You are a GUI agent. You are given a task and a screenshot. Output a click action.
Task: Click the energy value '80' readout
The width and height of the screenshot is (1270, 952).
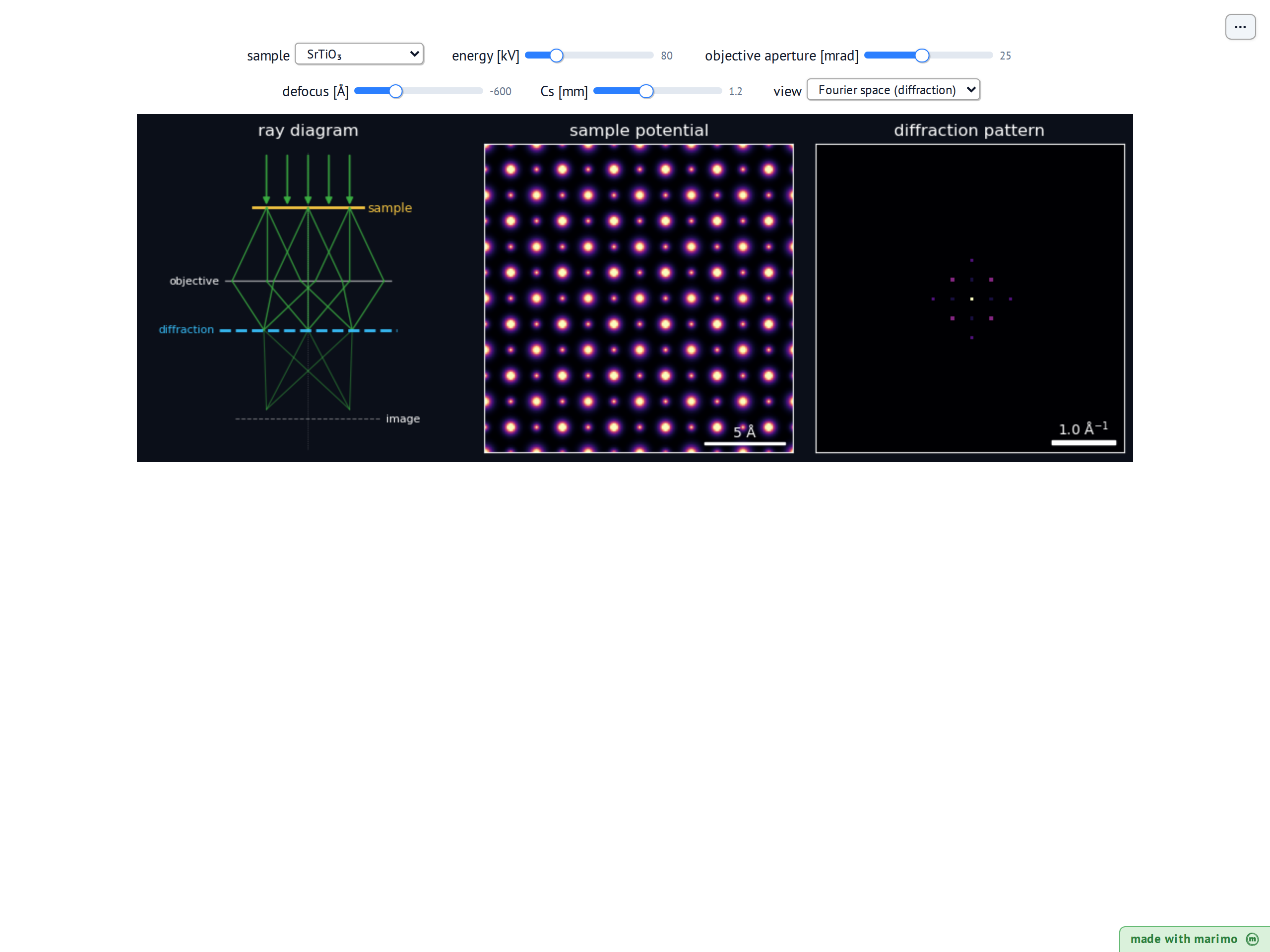(666, 56)
